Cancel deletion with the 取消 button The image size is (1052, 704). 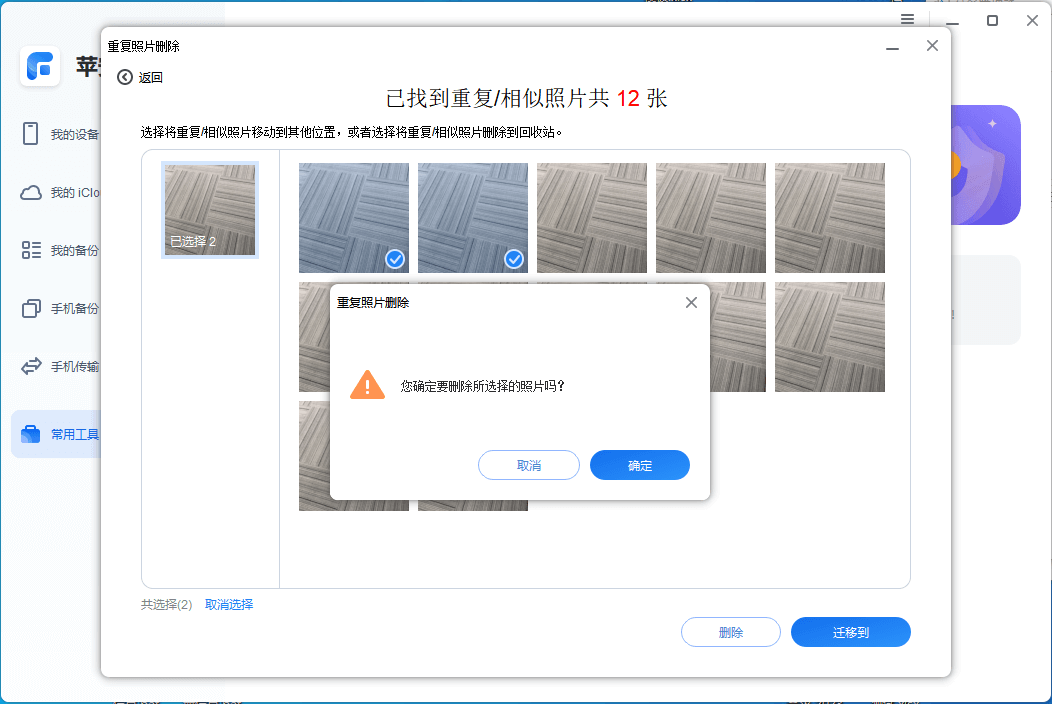(x=528, y=464)
